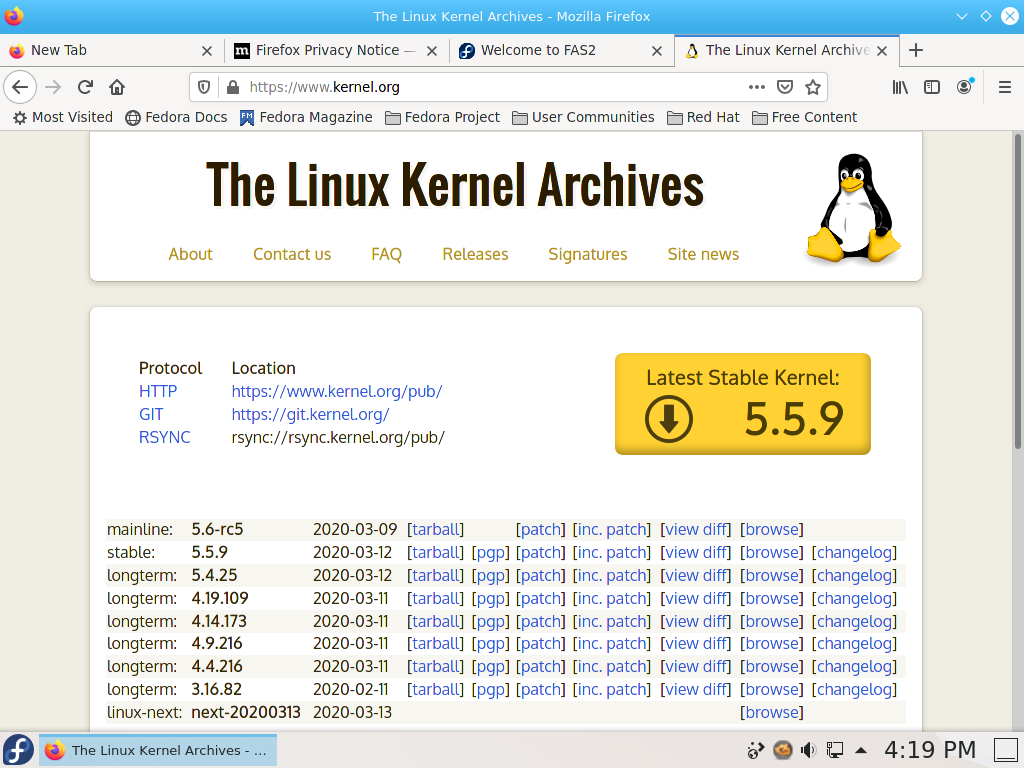
Task: Bookmark this page with the star
Action: click(813, 87)
